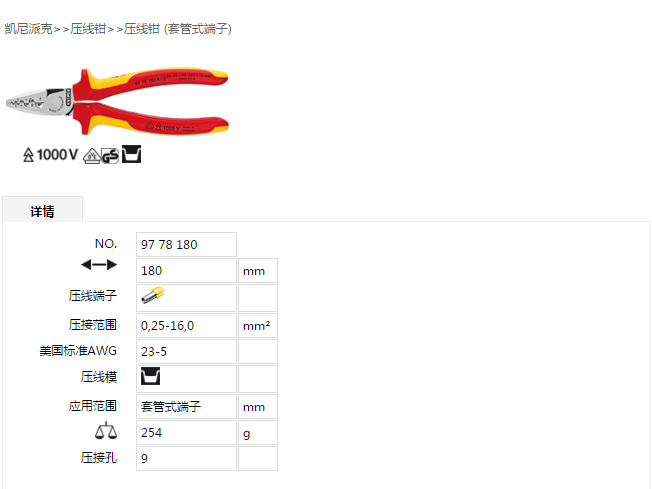The image size is (652, 489).
Task: Select the 详情 tab
Action: (x=42, y=210)
